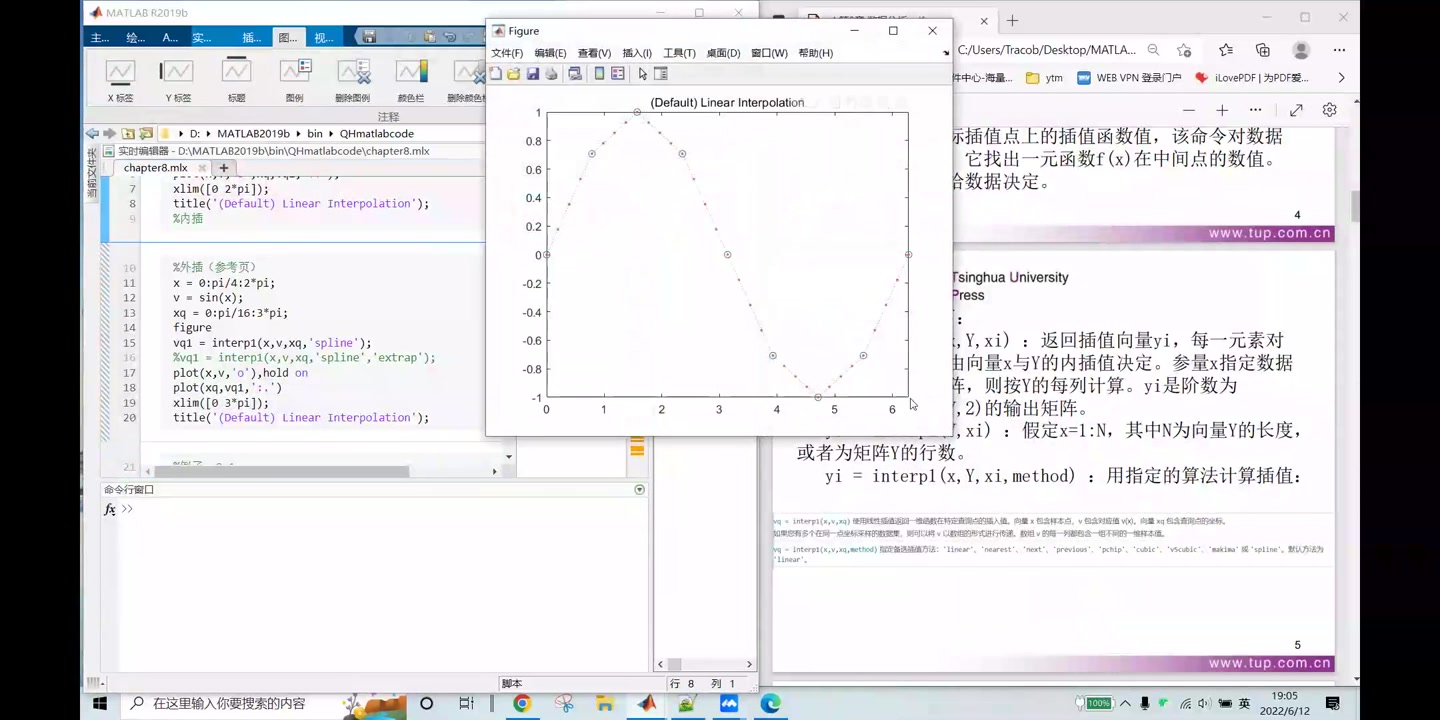
Task: Remove legend (删除图例) in the ribbon
Action: pyautogui.click(x=353, y=81)
